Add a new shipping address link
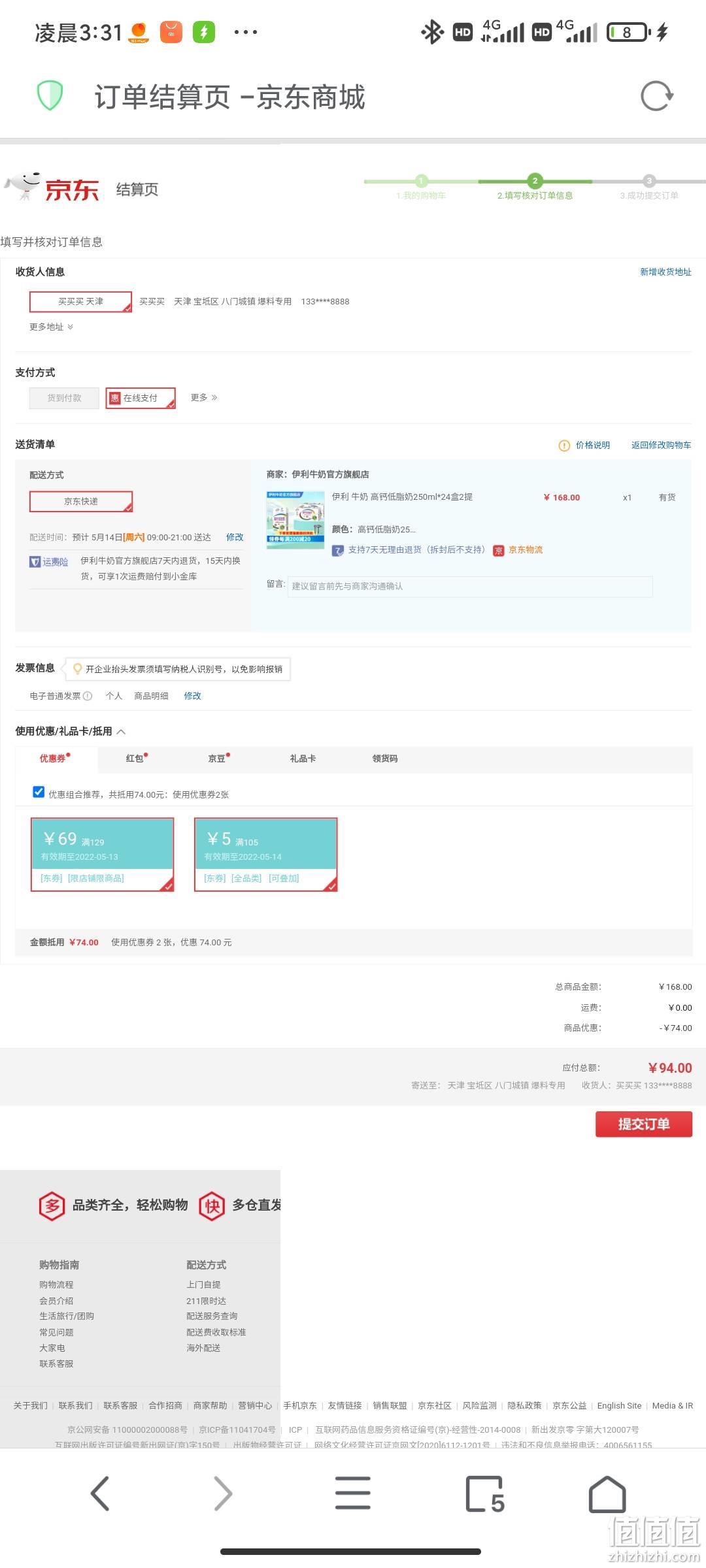Viewport: 706px width, 1568px height. coord(665,272)
